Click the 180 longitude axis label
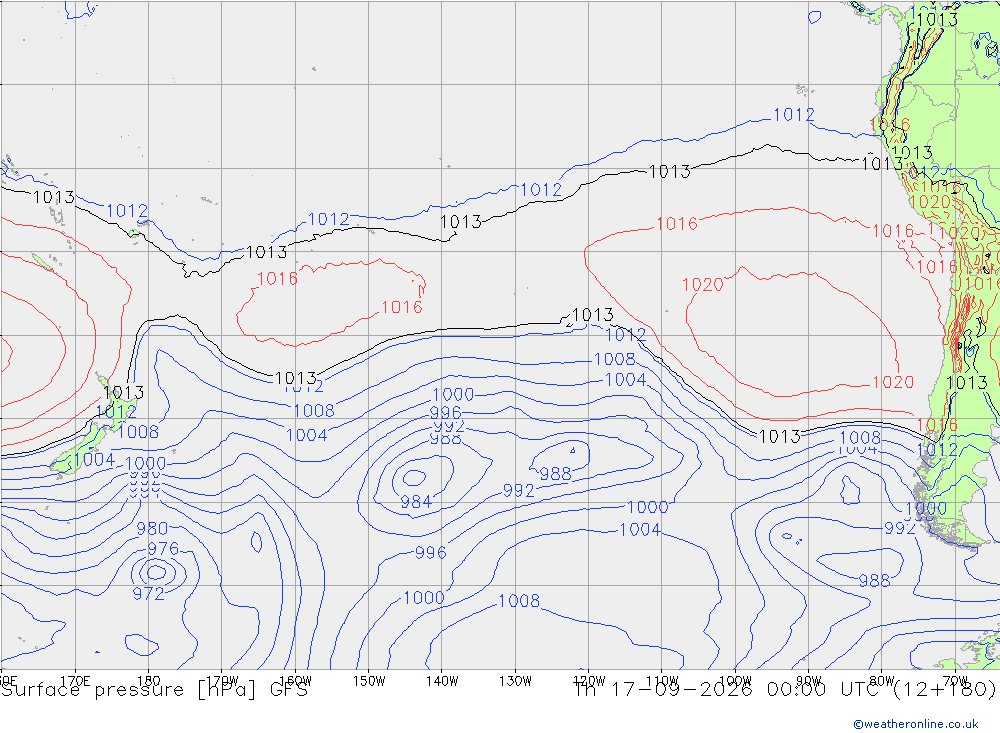Image resolution: width=1000 pixels, height=733 pixels. (x=149, y=681)
